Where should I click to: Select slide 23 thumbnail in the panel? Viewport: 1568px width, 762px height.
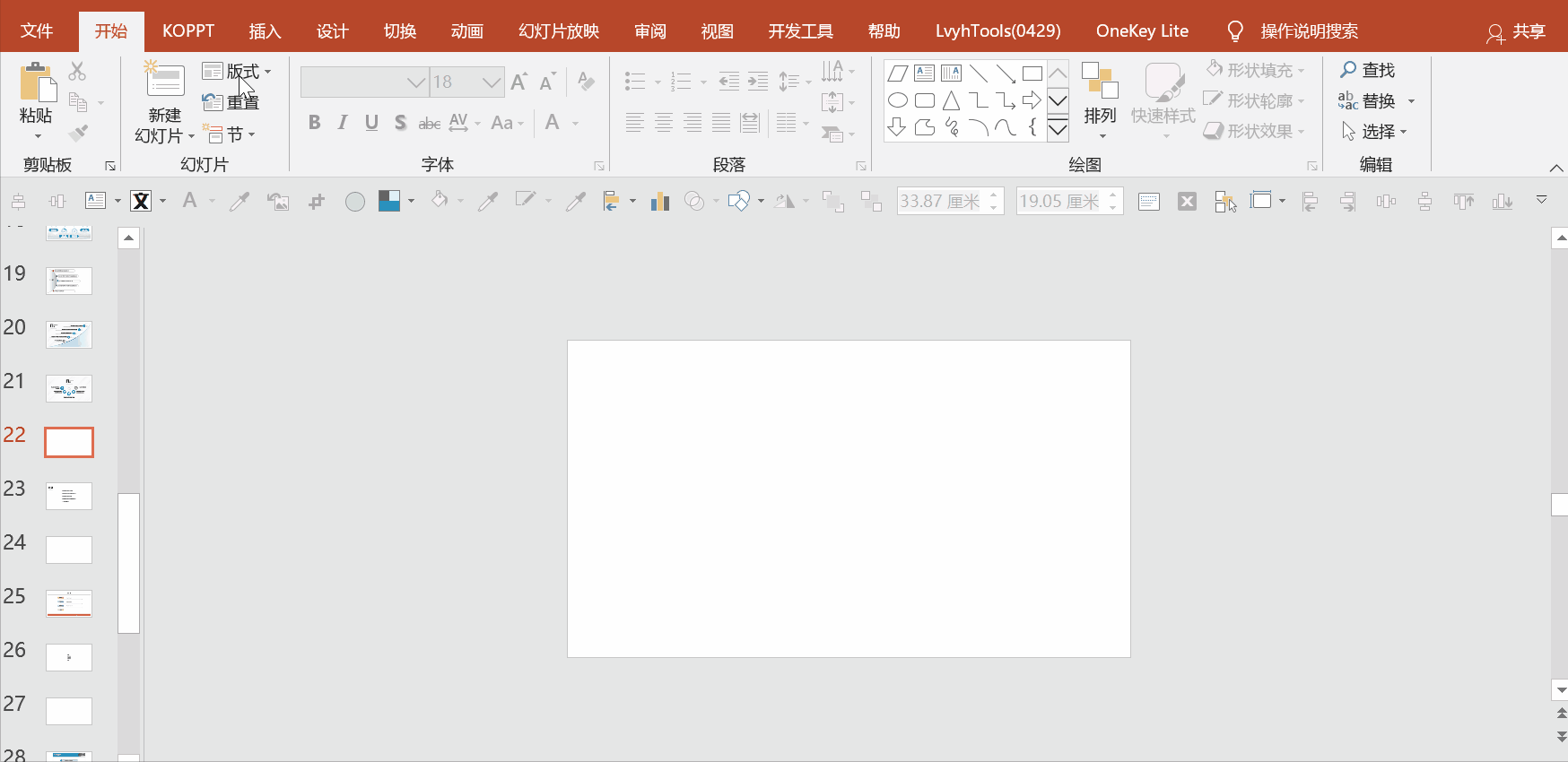[x=69, y=496]
